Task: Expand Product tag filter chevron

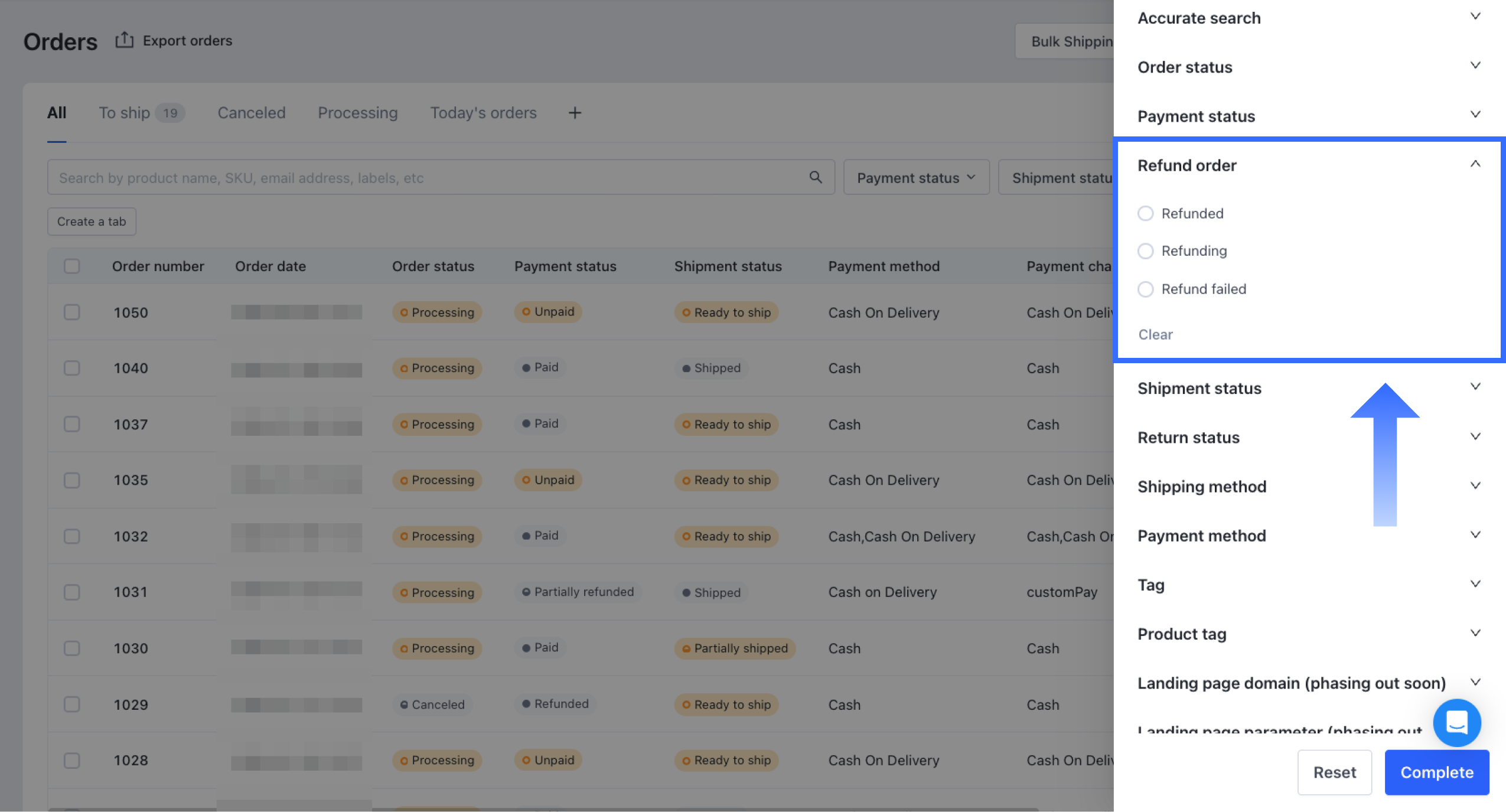Action: tap(1475, 633)
